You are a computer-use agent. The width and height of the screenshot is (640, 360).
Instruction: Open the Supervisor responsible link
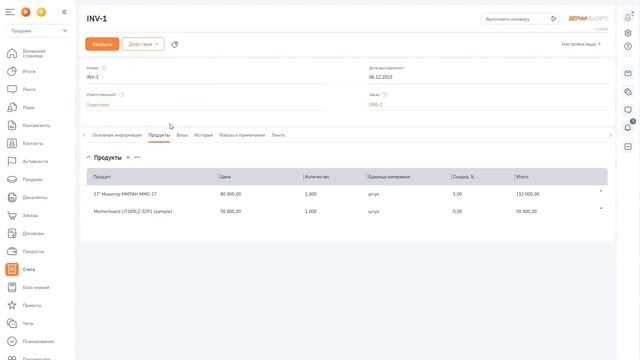tap(98, 105)
